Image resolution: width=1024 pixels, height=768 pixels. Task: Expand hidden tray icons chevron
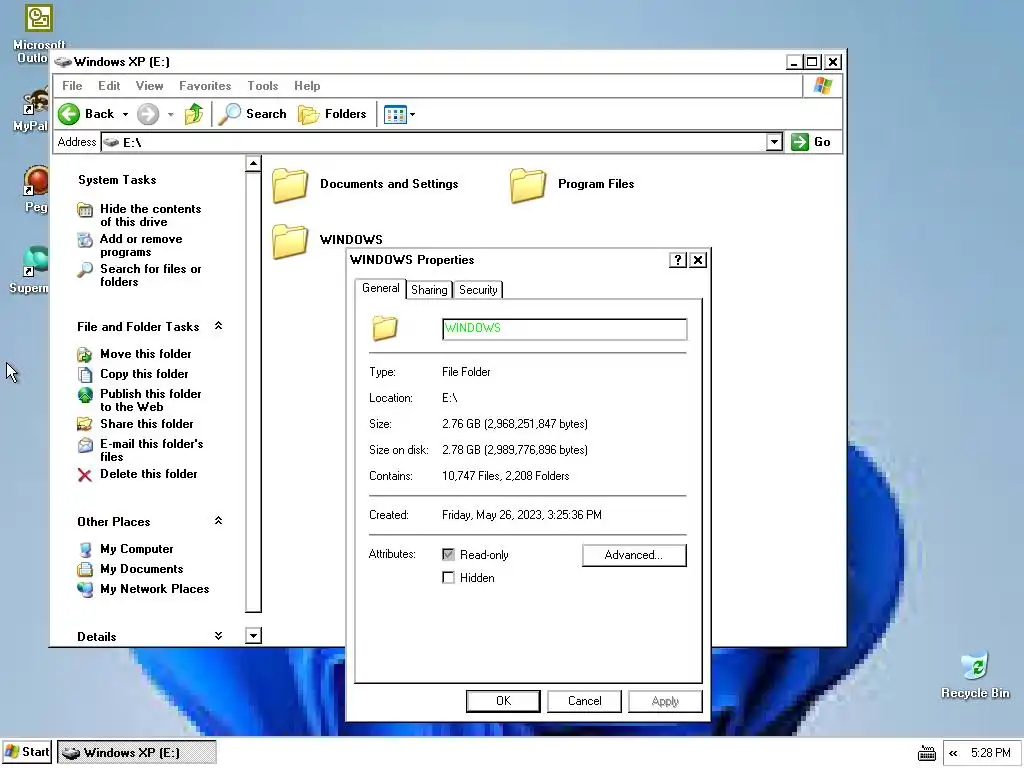(x=953, y=754)
